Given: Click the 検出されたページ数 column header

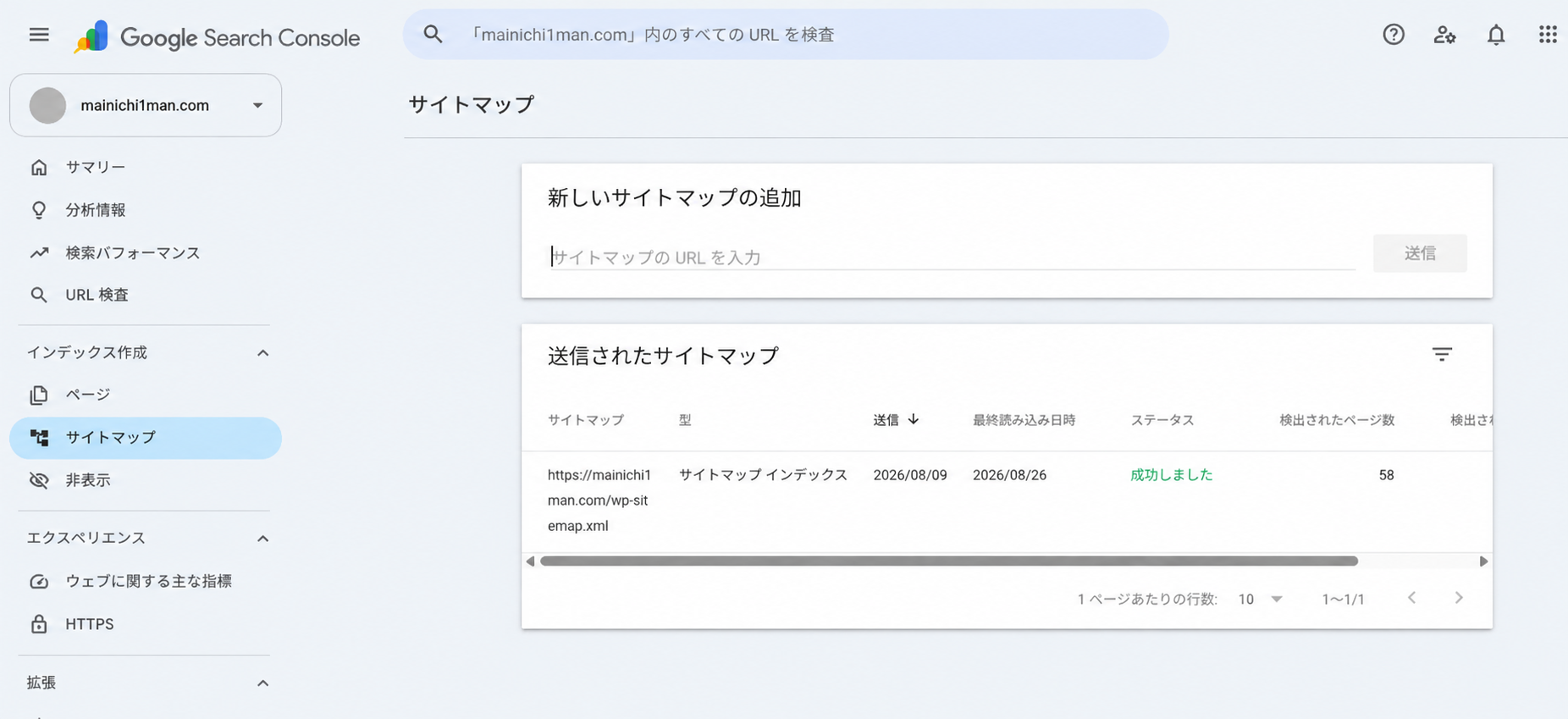Looking at the screenshot, I should pos(1337,420).
